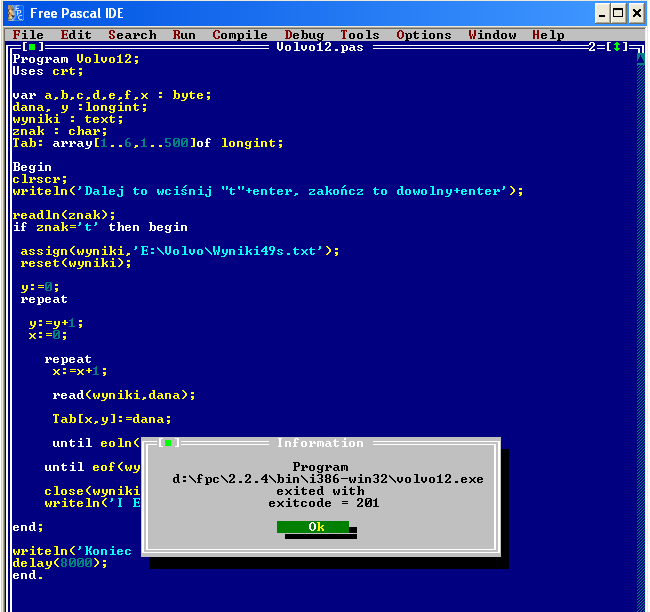Open the Help menu

(548, 35)
